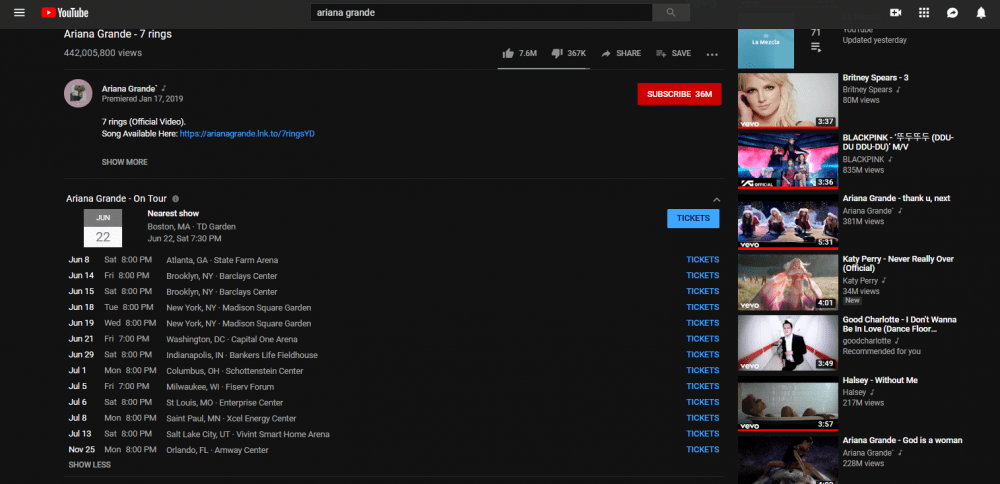The width and height of the screenshot is (1000, 484).
Task: Save the video to a playlist
Action: 673,54
